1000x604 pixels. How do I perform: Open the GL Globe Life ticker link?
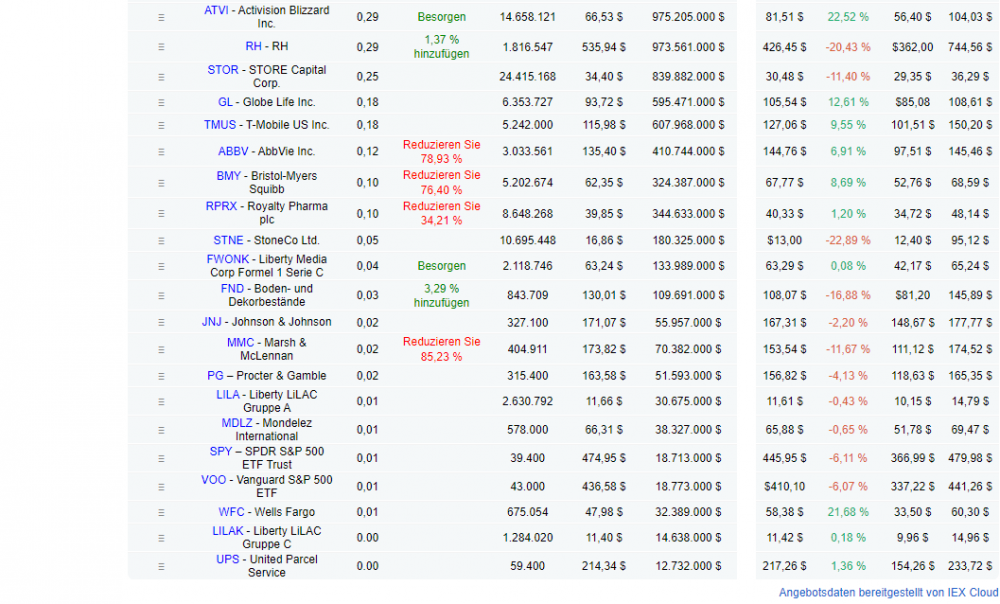[x=225, y=102]
